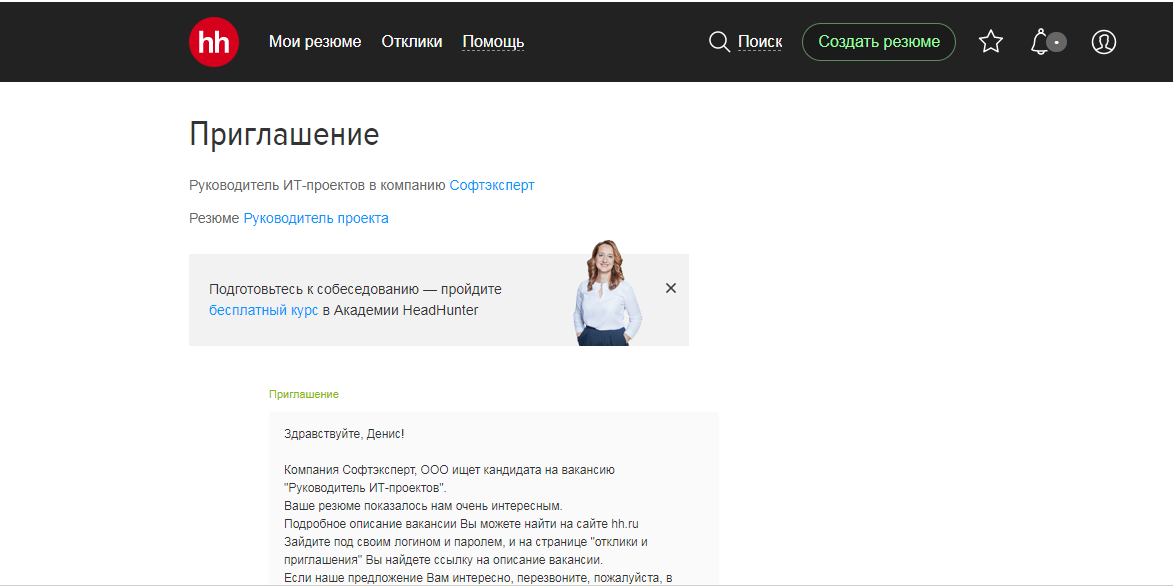The image size is (1173, 587).
Task: Click the Создать резюме button
Action: pyautogui.click(x=879, y=42)
